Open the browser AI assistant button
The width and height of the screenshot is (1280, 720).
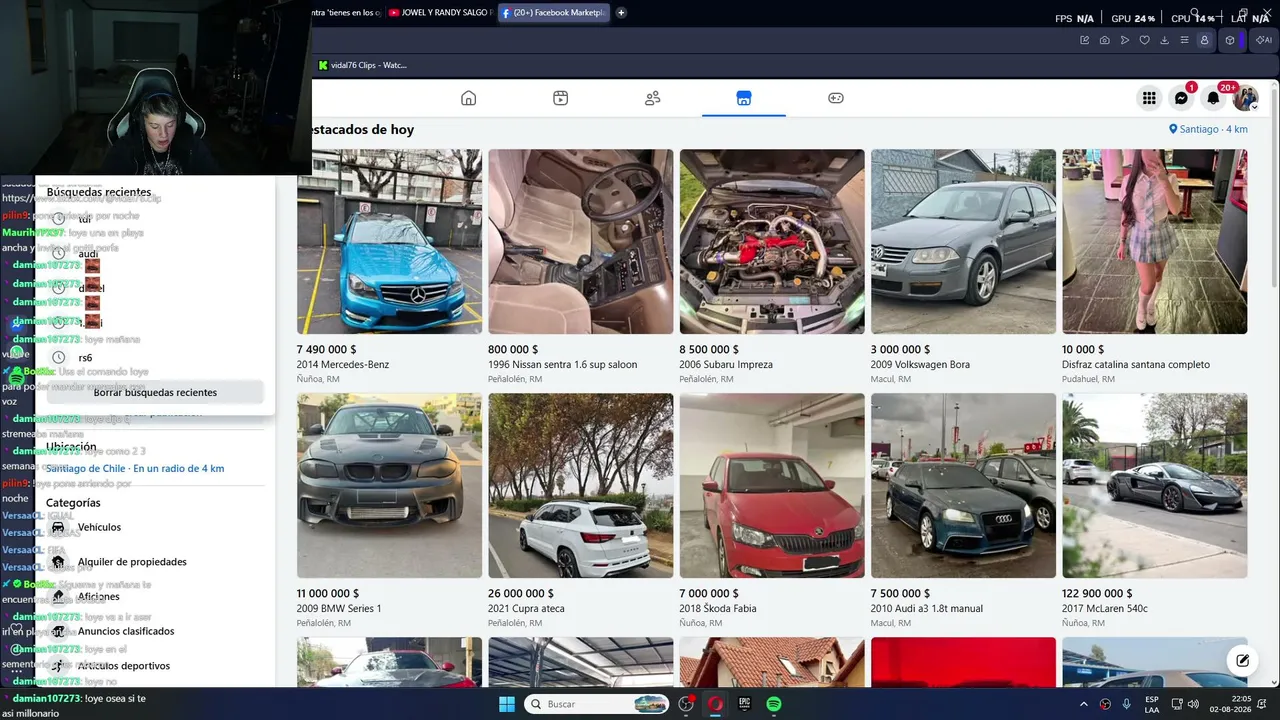1264,40
